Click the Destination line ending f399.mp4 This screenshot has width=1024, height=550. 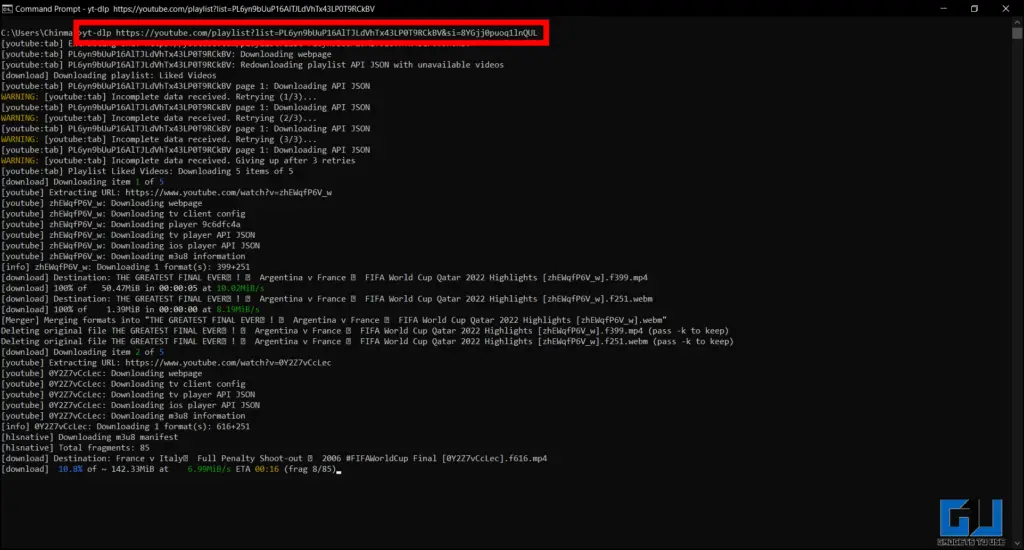point(324,278)
